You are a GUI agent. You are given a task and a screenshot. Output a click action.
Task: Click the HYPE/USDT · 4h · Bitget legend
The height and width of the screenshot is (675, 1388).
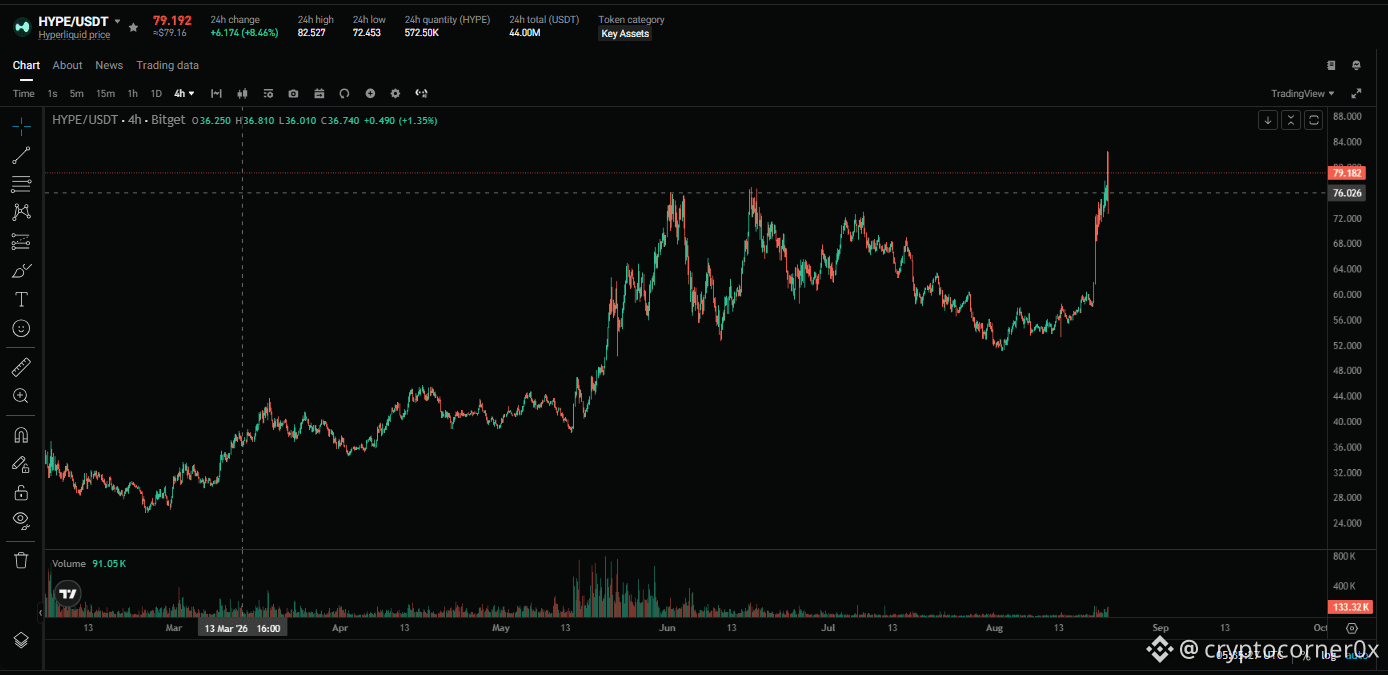pos(118,120)
